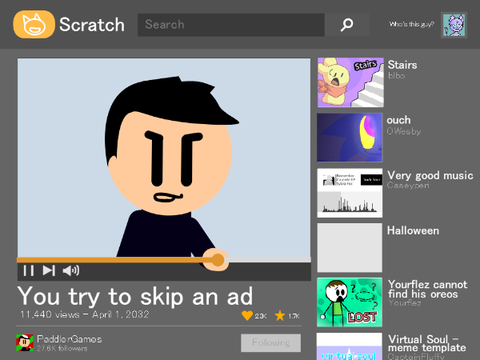Click the PaddlerGames channel name
The height and width of the screenshot is (360, 480).
click(x=69, y=339)
